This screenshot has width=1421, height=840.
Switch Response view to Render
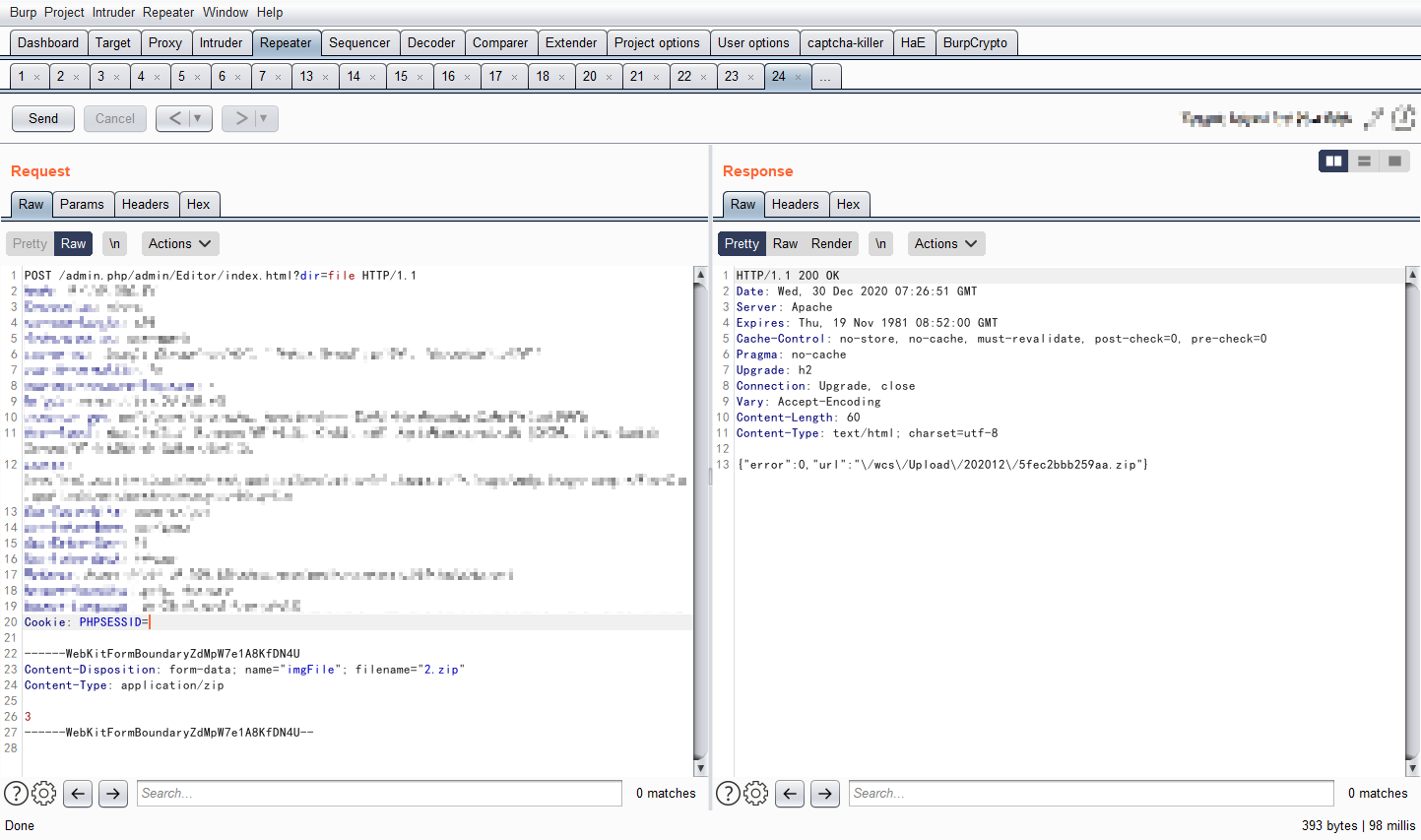tap(832, 243)
